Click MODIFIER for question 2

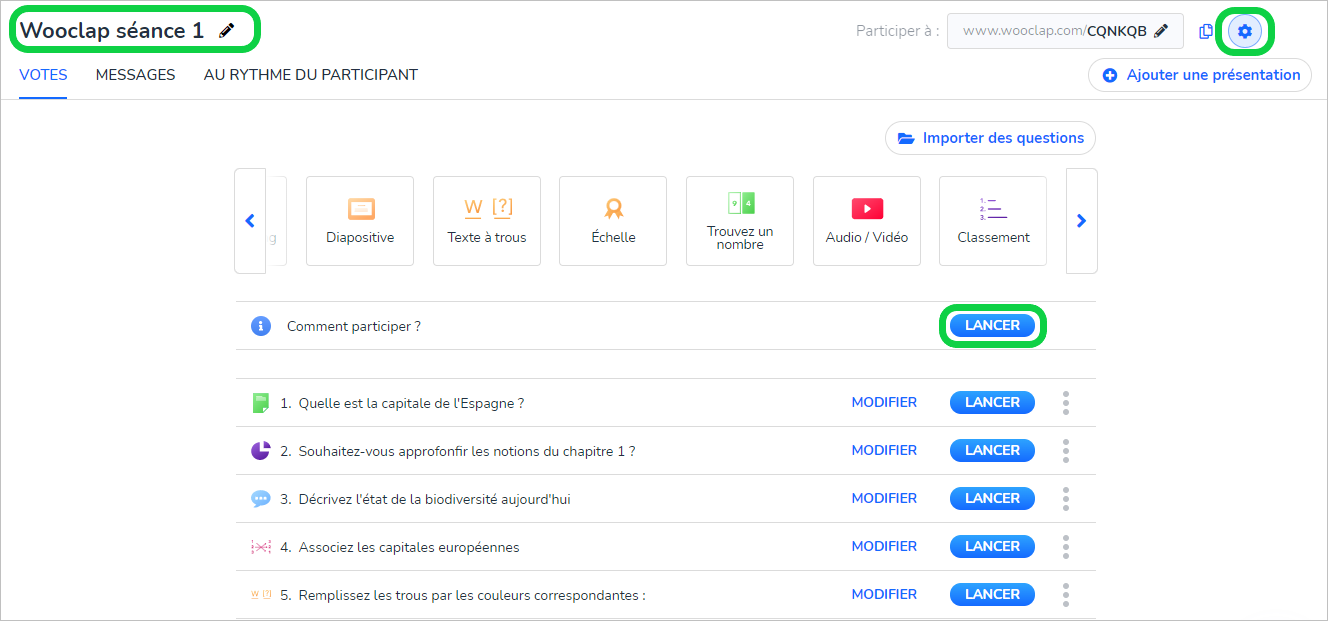click(x=884, y=451)
